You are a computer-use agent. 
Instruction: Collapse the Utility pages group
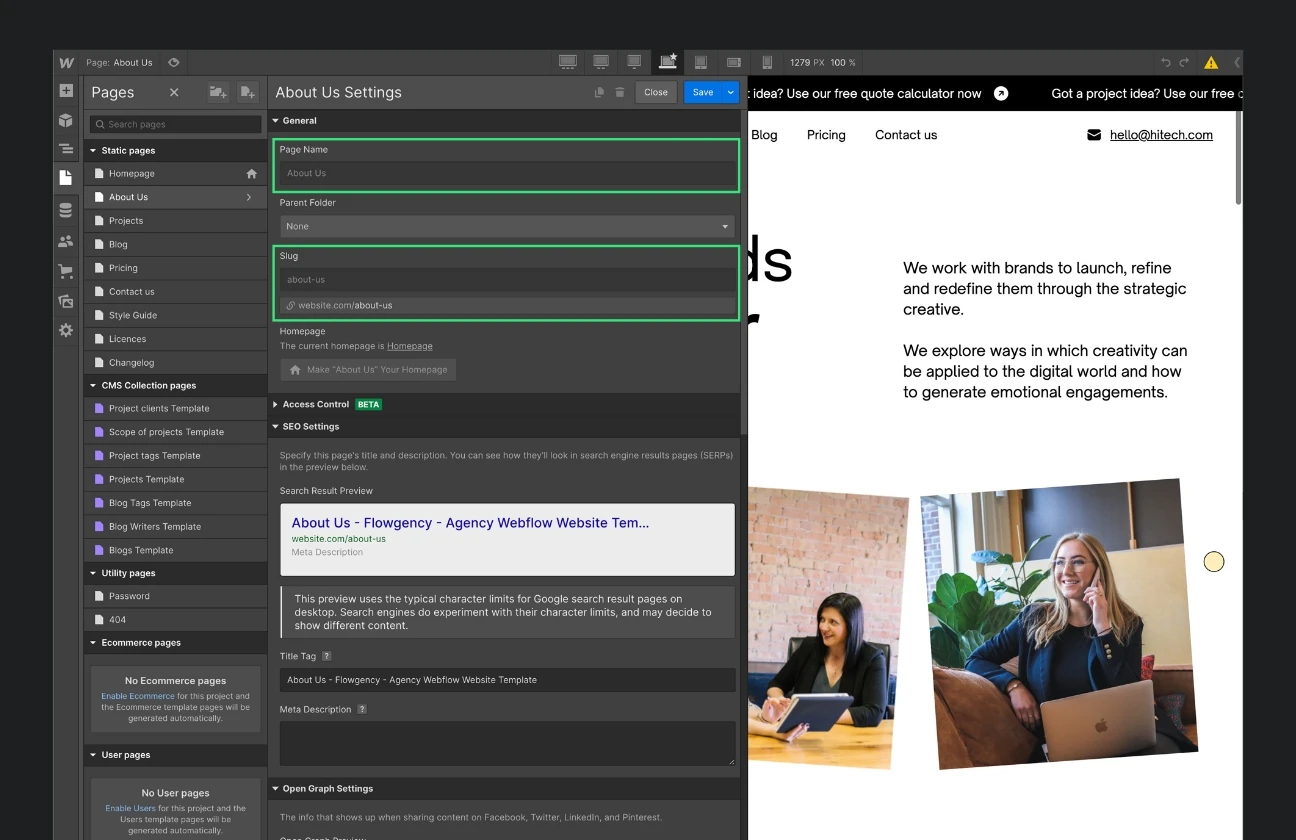point(93,573)
